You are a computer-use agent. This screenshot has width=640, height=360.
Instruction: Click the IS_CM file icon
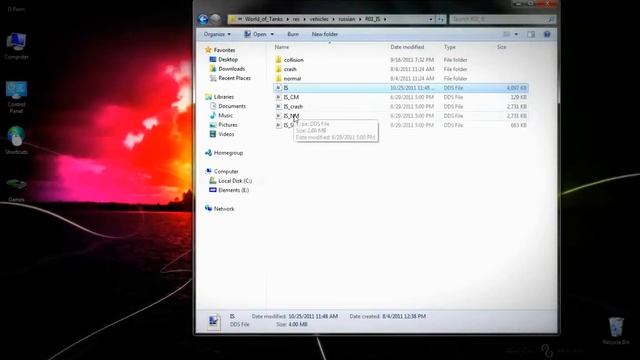pos(278,97)
